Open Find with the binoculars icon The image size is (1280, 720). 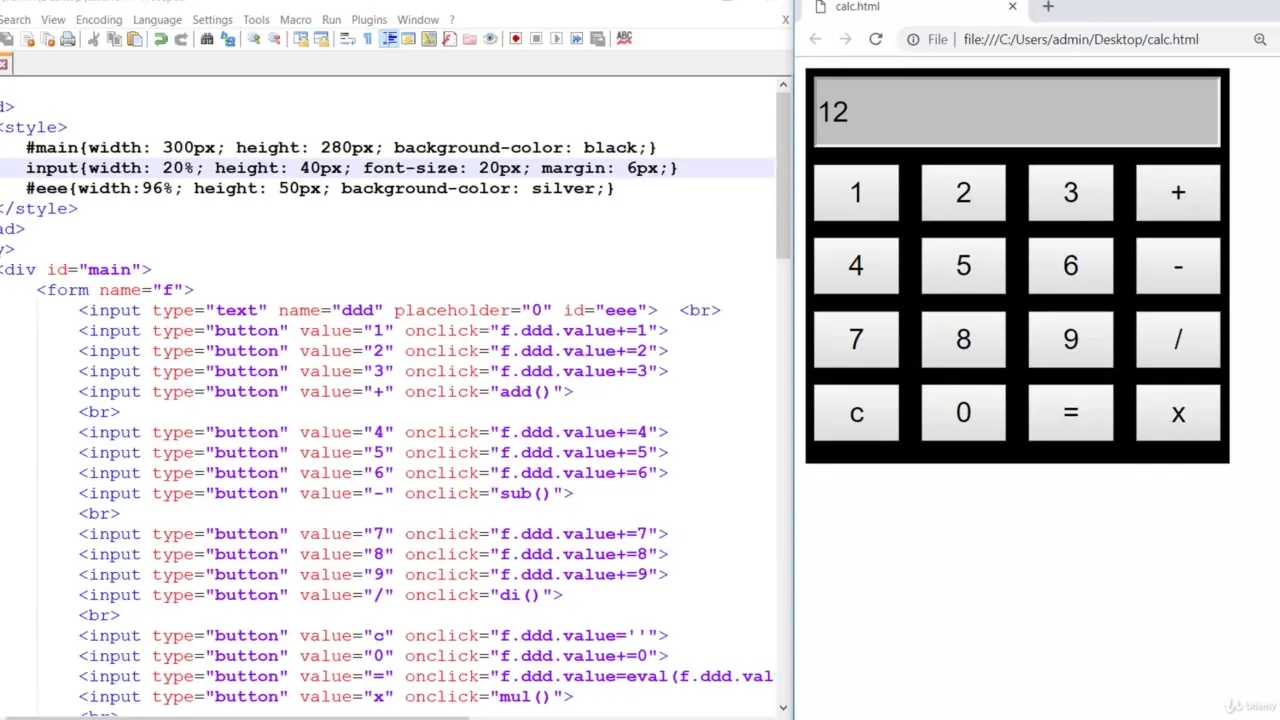[x=207, y=39]
